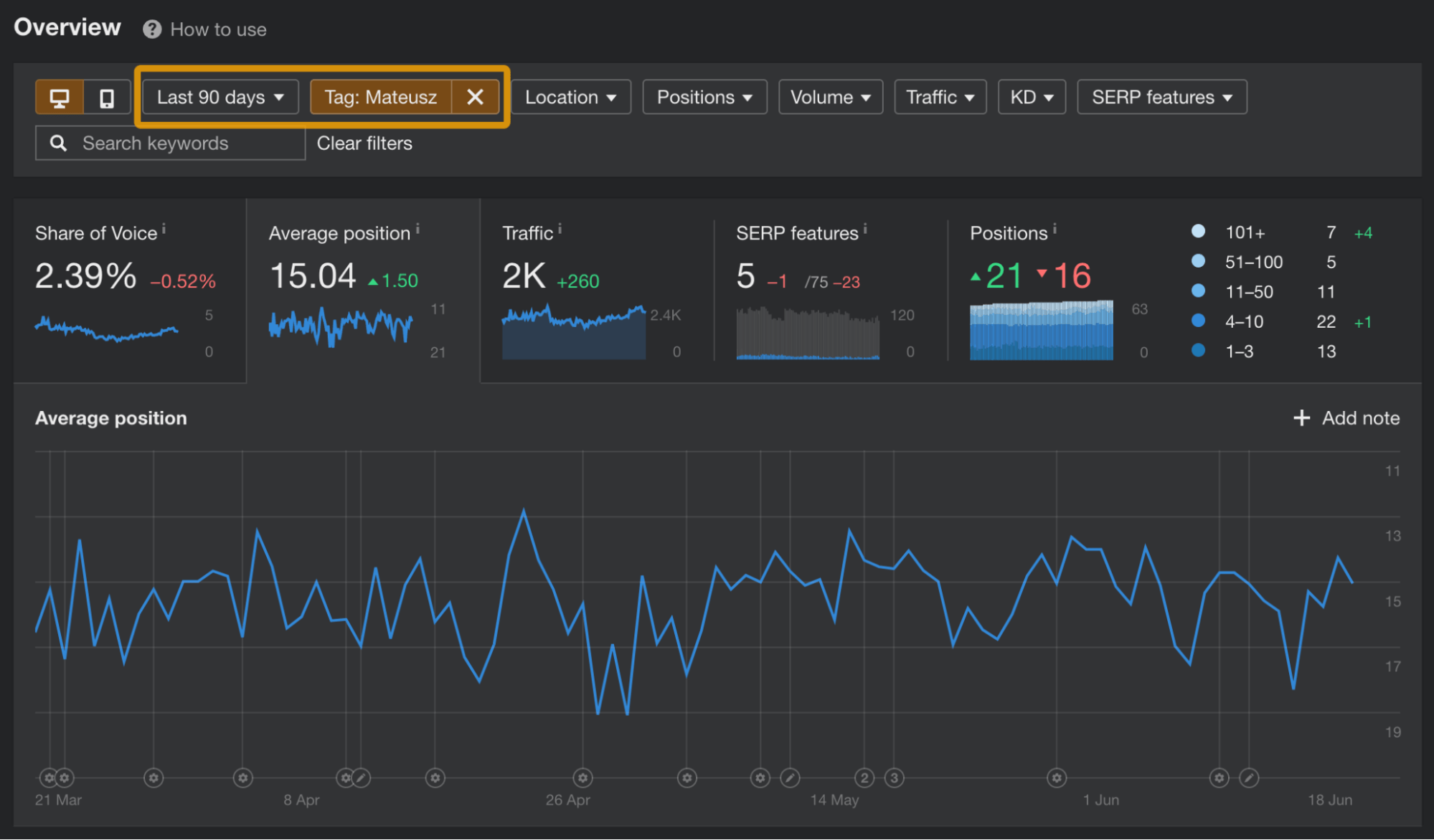Switch to the Traffic metric card
1434x840 pixels.
point(595,287)
